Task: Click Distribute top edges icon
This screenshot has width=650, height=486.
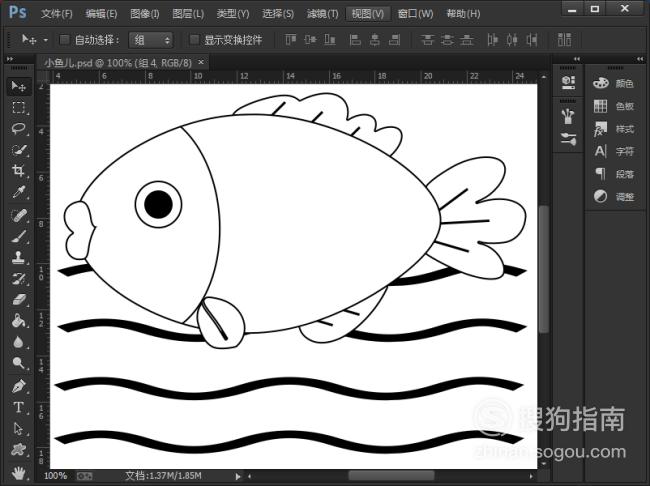Action: point(427,40)
